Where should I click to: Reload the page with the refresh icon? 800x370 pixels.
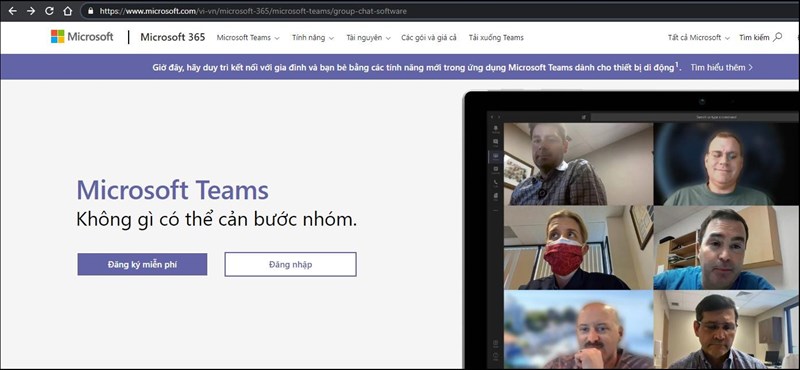(49, 11)
